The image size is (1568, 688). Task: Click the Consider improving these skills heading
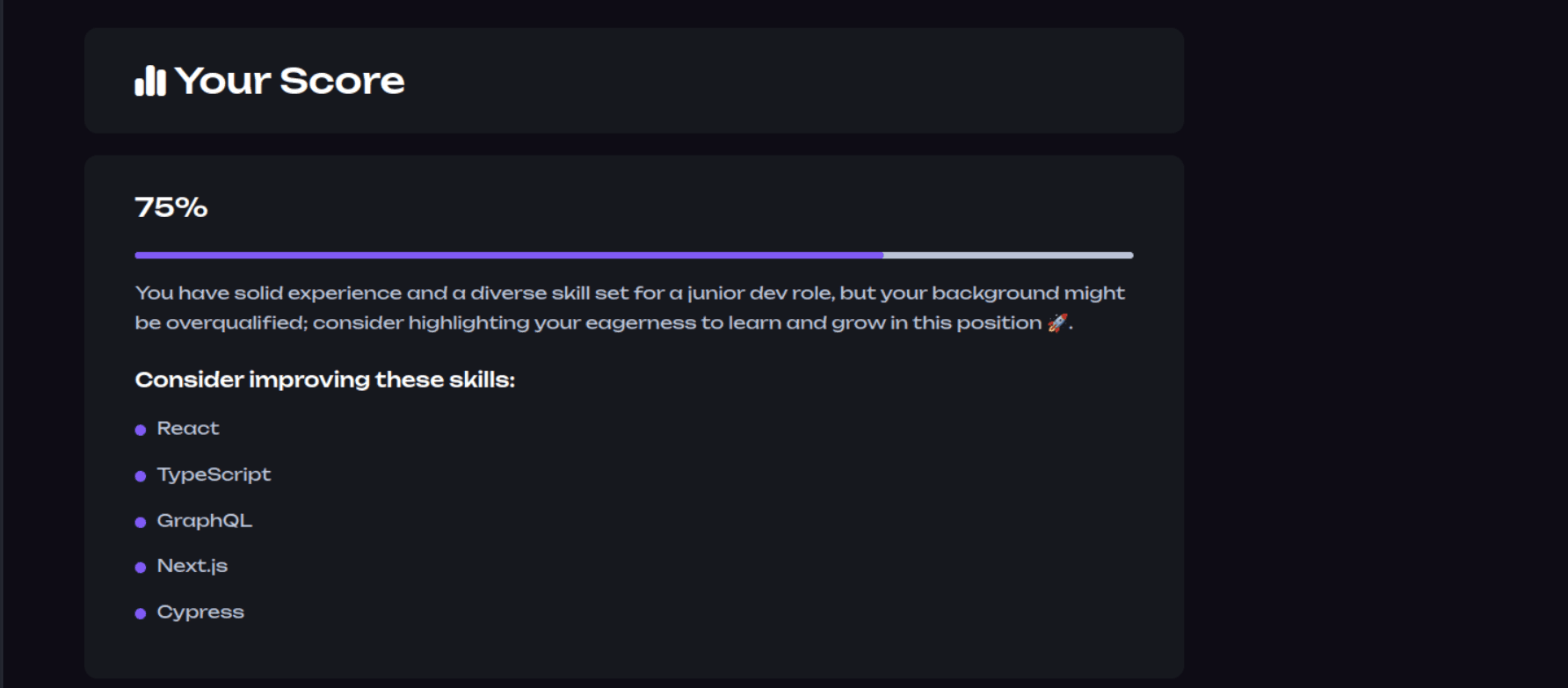pyautogui.click(x=324, y=380)
